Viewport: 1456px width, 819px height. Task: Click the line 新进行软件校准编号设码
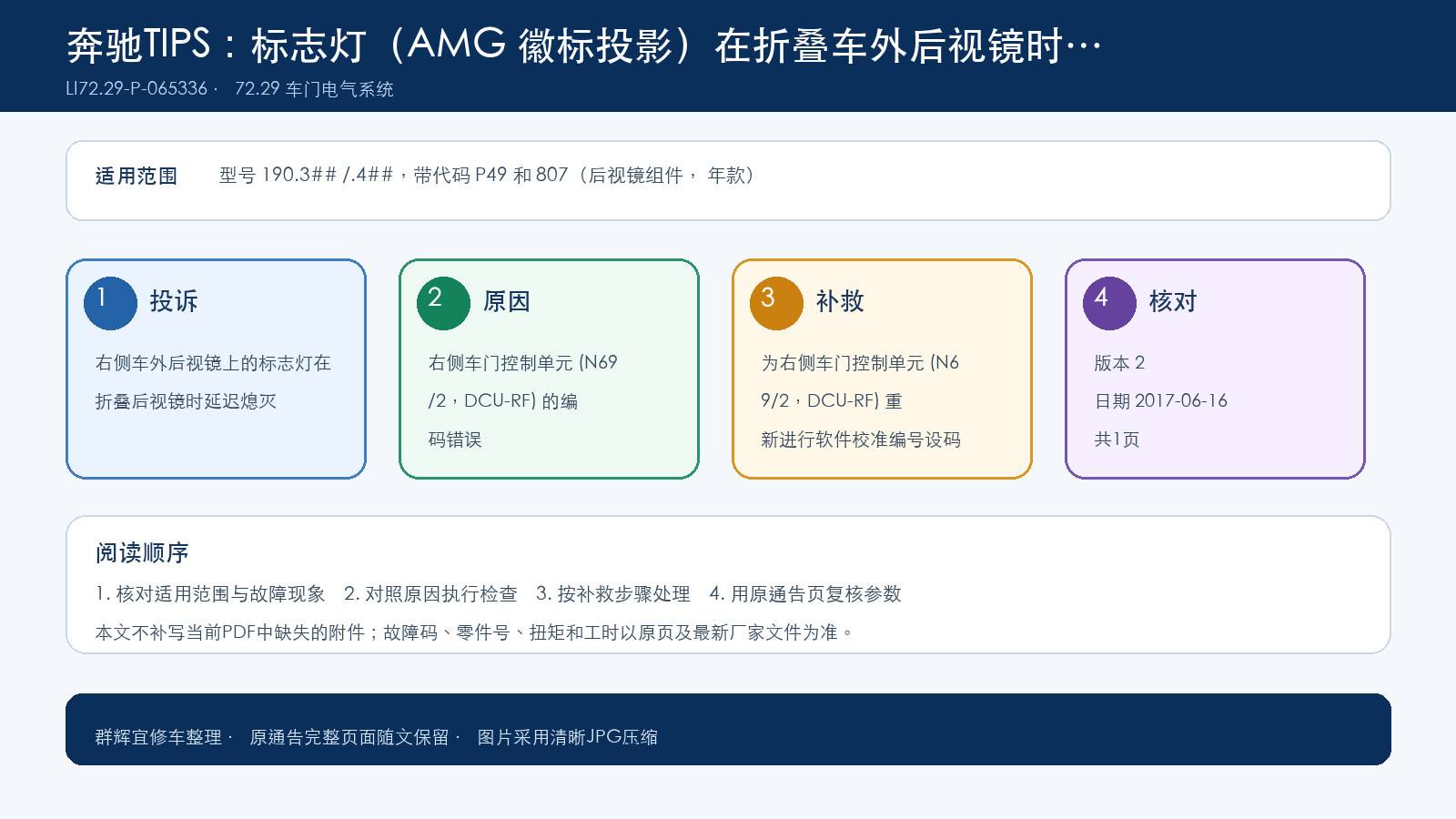pos(861,440)
